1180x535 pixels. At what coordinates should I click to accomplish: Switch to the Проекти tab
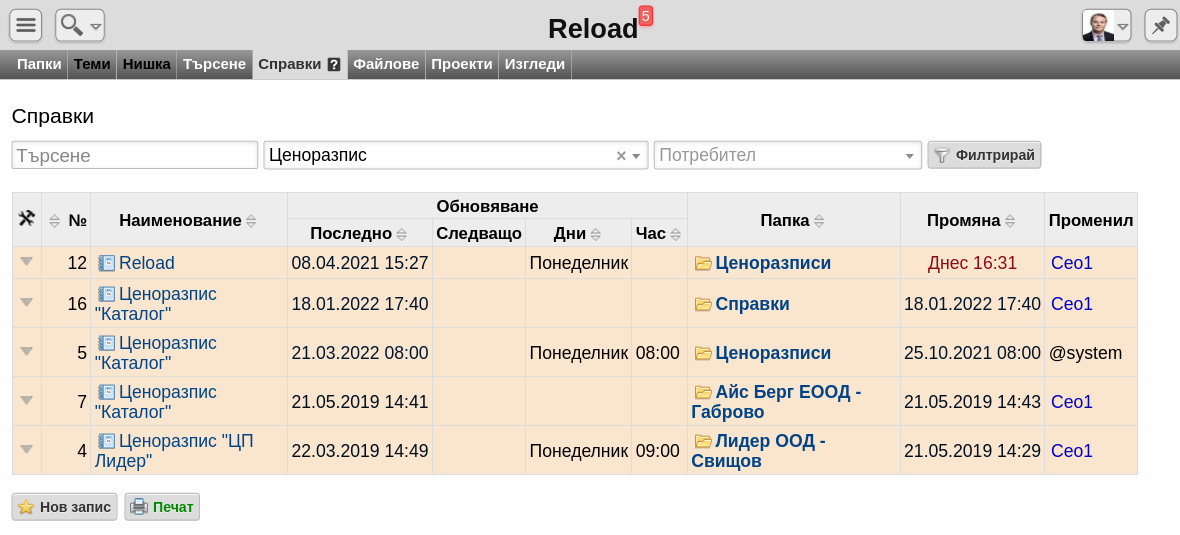click(461, 64)
